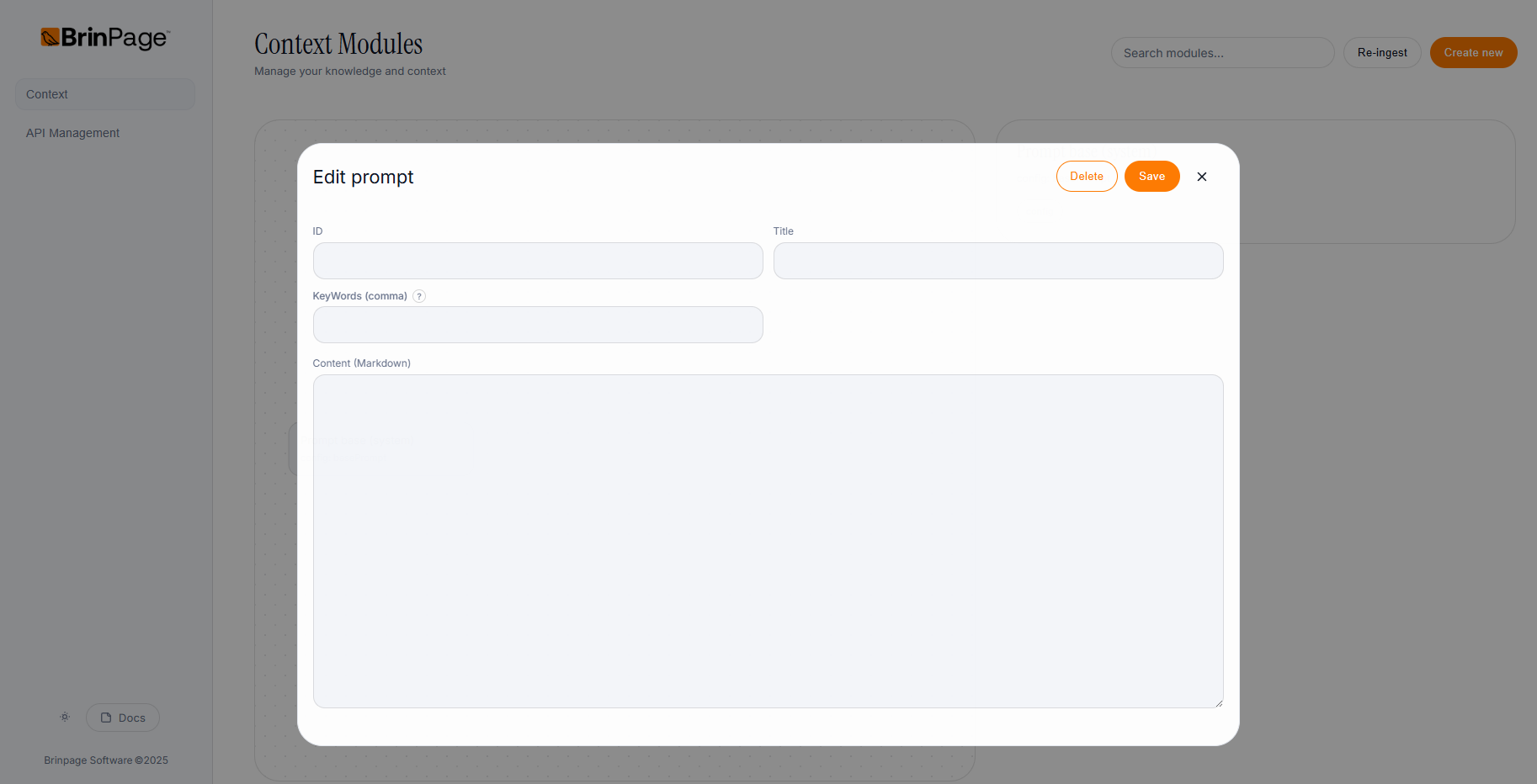The image size is (1537, 784).
Task: Click the Content (Markdown) label
Action: pos(362,363)
